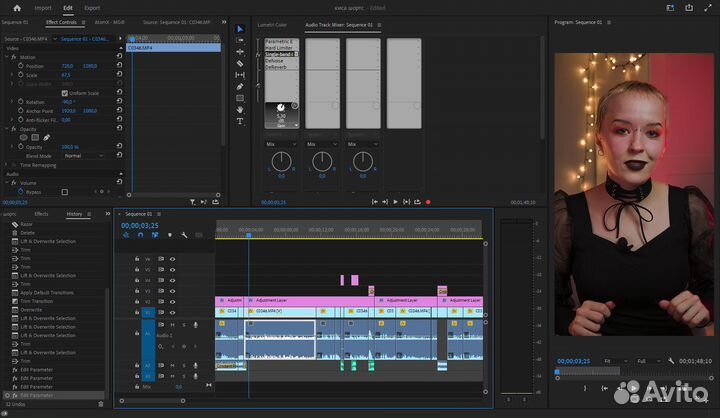Open the Fit zoom level dropdown
Viewport: 720px width, 418px height.
pyautogui.click(x=615, y=360)
